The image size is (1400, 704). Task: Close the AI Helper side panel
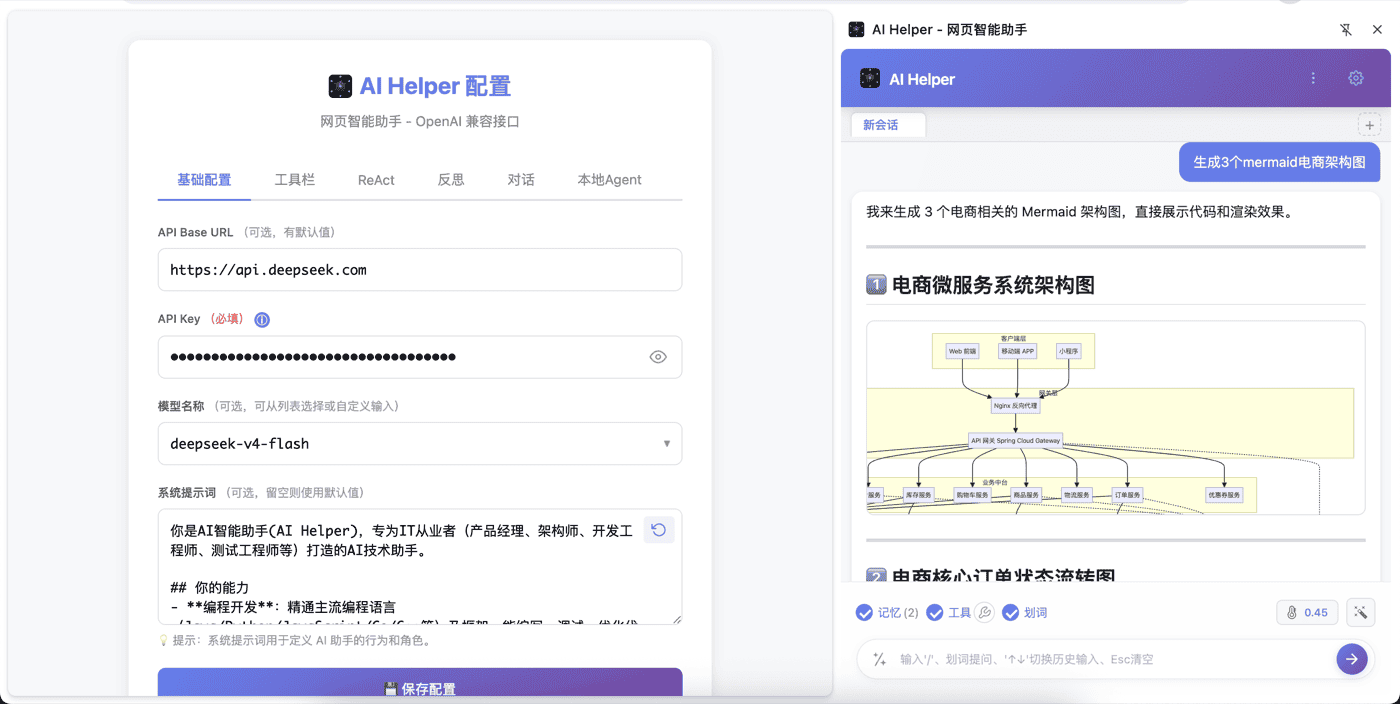[1377, 30]
